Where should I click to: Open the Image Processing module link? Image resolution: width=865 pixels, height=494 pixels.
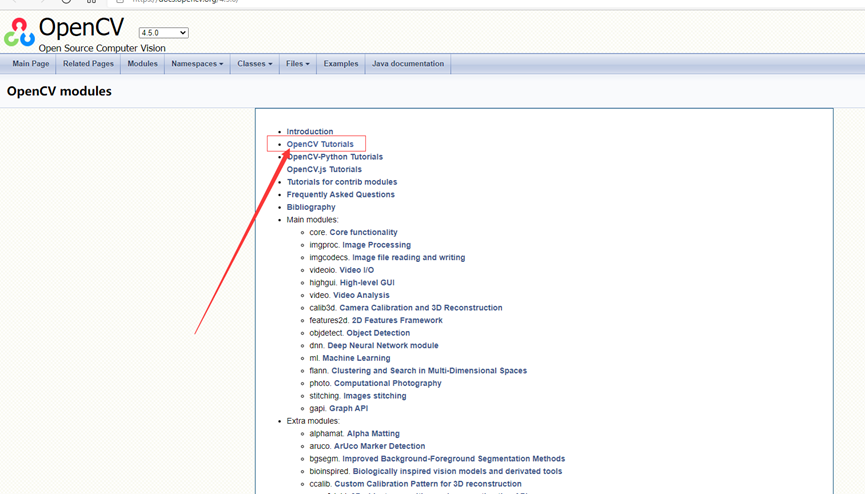[376, 245]
